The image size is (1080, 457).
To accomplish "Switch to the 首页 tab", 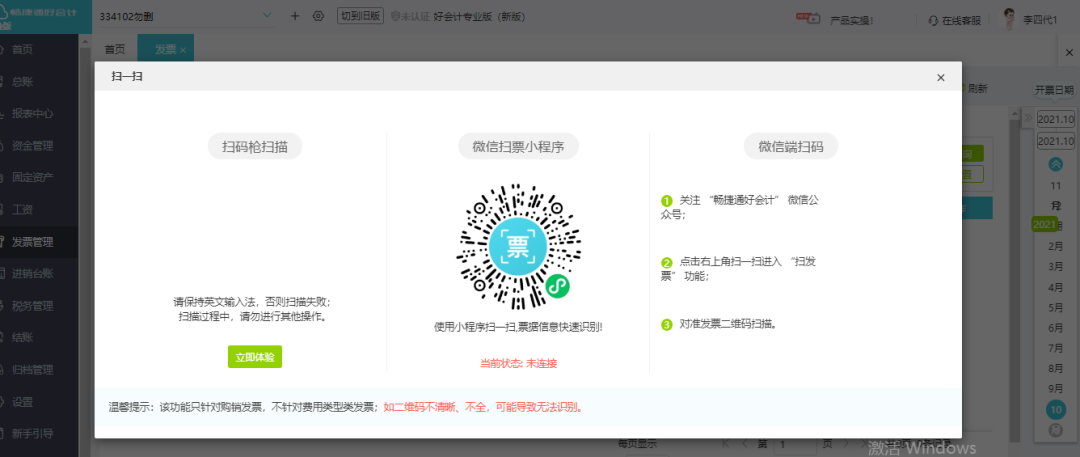I will [x=115, y=49].
